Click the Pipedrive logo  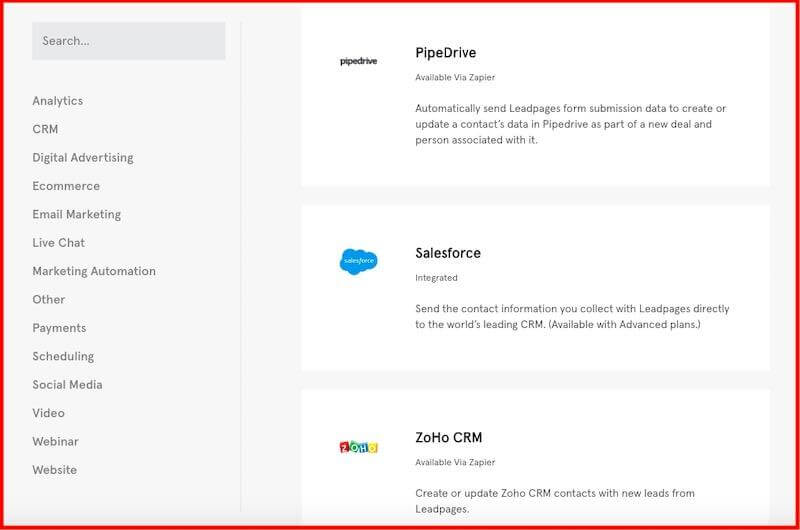(x=359, y=61)
